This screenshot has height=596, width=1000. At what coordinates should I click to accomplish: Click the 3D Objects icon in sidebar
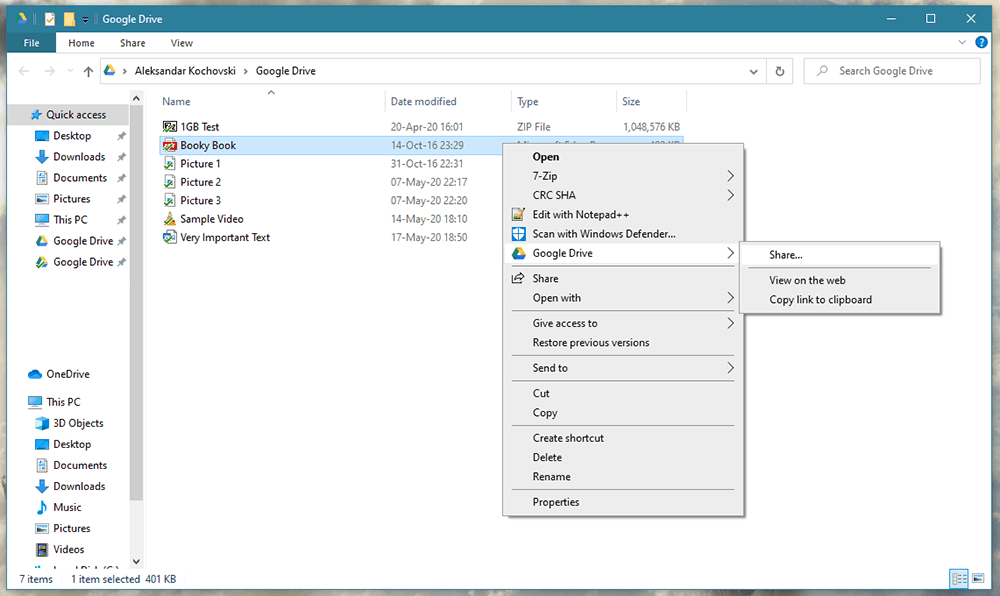click(x=42, y=423)
